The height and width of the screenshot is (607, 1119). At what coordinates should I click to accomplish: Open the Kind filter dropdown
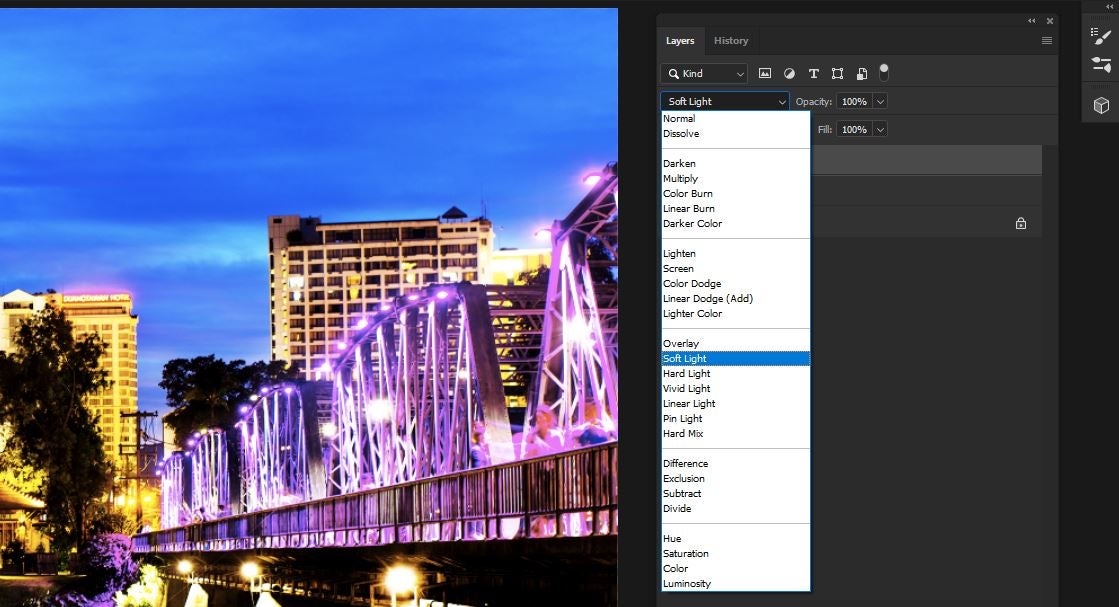tap(703, 73)
